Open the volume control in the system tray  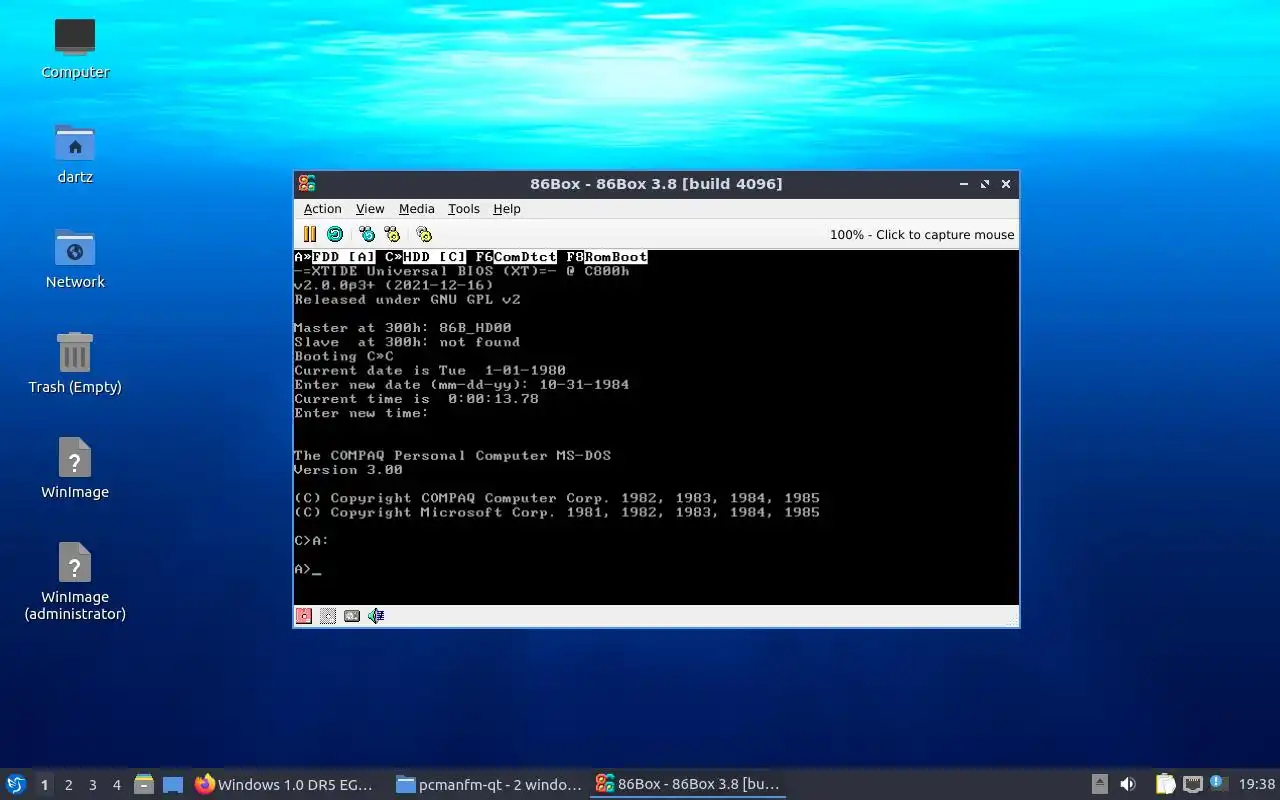pos(1127,784)
